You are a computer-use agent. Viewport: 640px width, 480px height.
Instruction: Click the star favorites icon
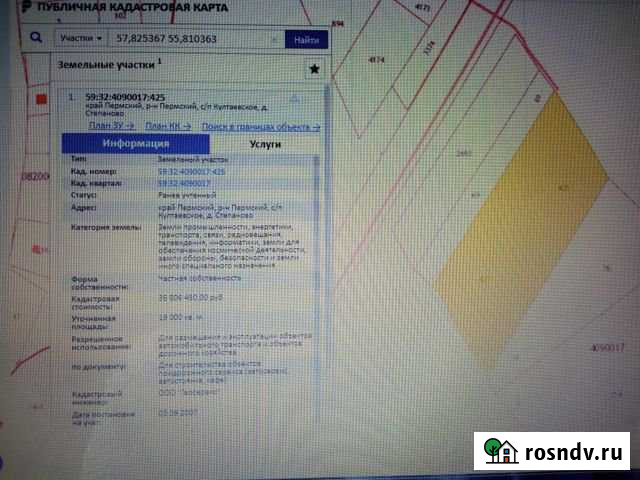[x=314, y=69]
